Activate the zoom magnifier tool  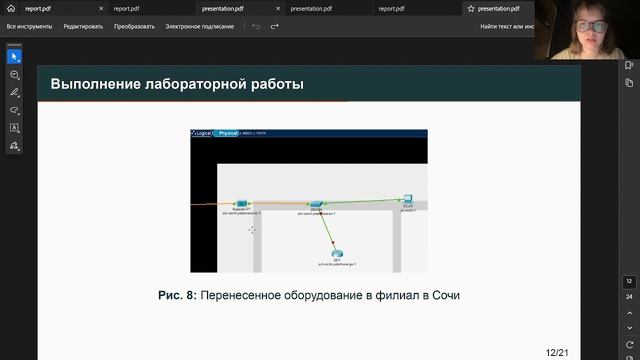point(14,75)
